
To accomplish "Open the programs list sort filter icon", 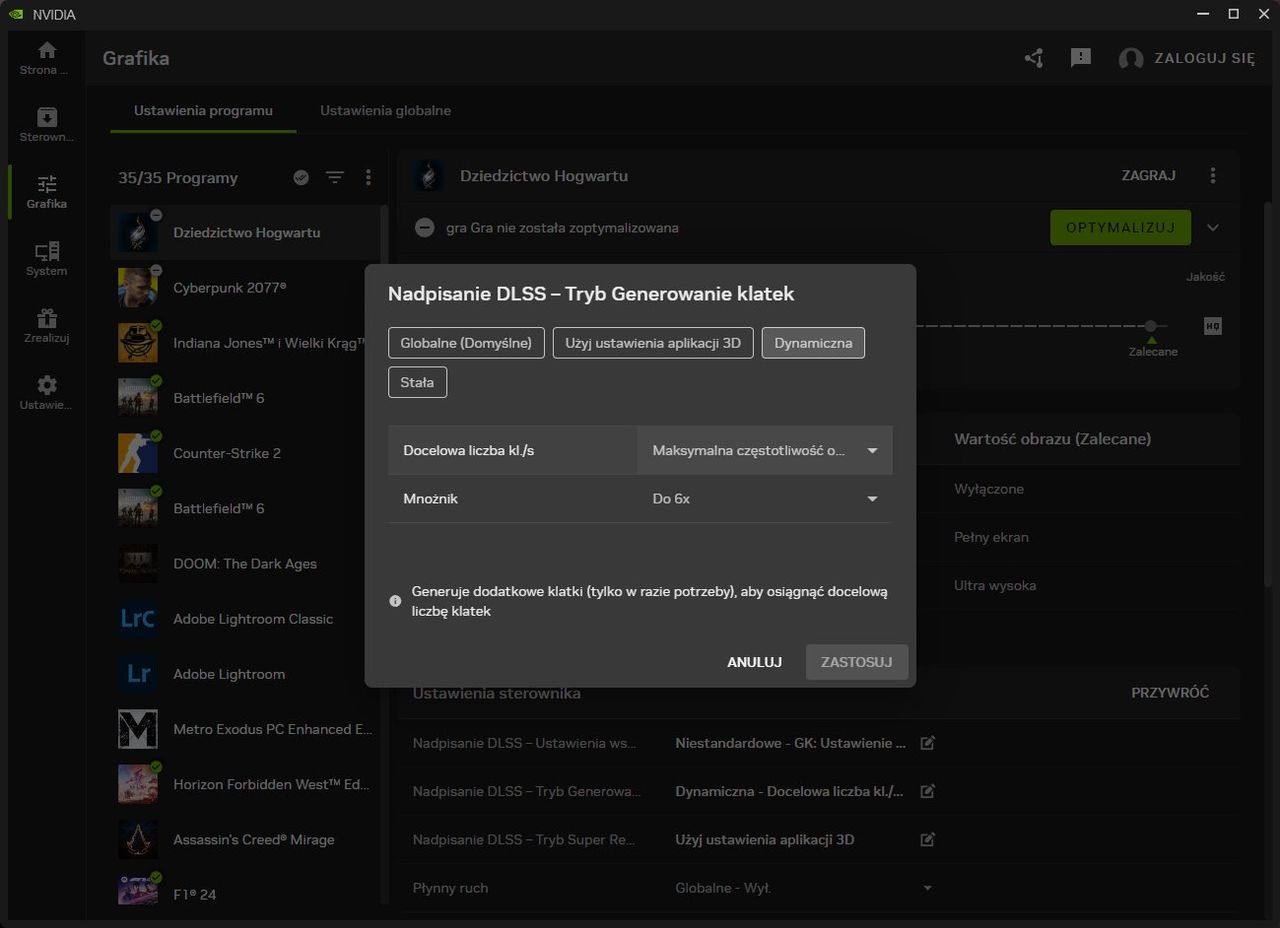I will [x=335, y=177].
